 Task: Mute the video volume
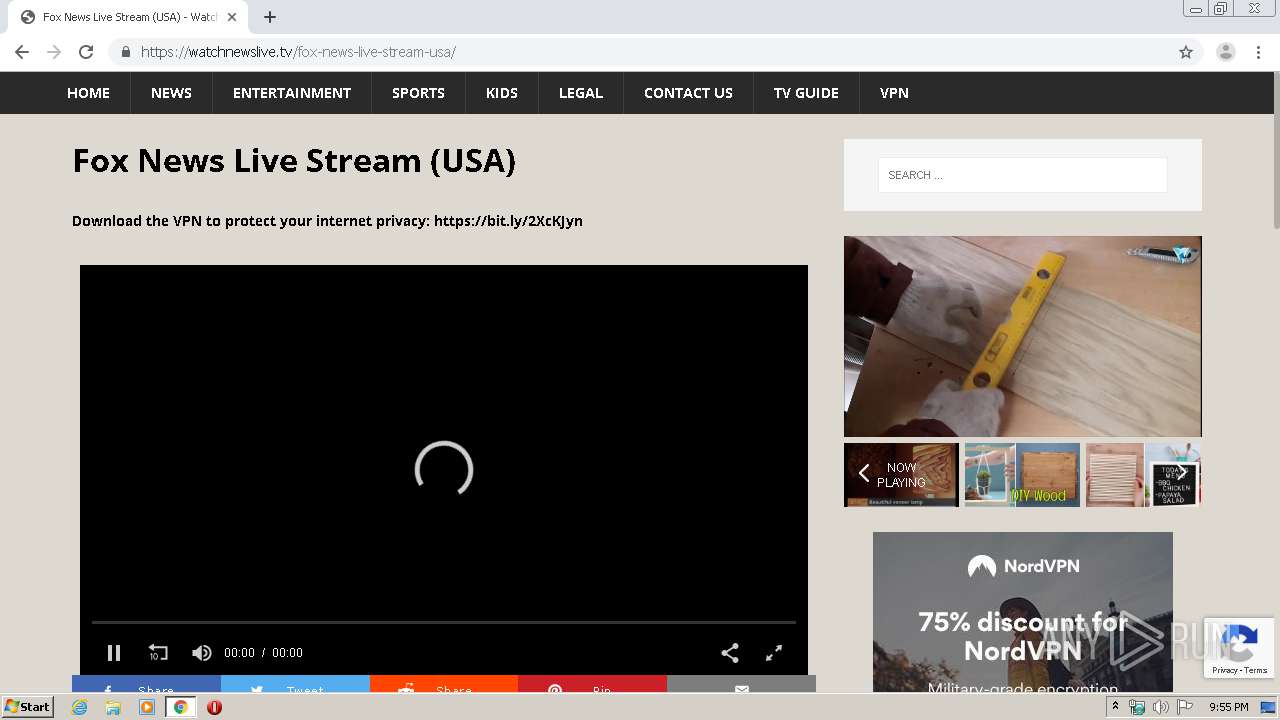201,653
